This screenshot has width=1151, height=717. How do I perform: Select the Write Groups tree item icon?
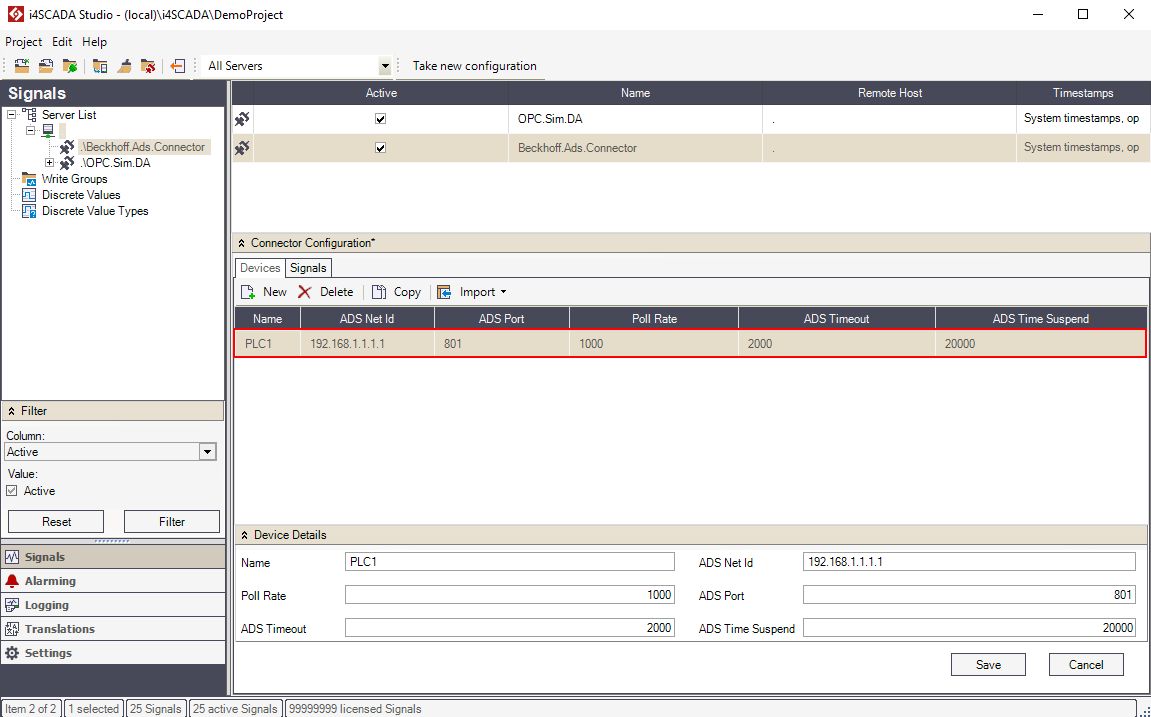30,179
